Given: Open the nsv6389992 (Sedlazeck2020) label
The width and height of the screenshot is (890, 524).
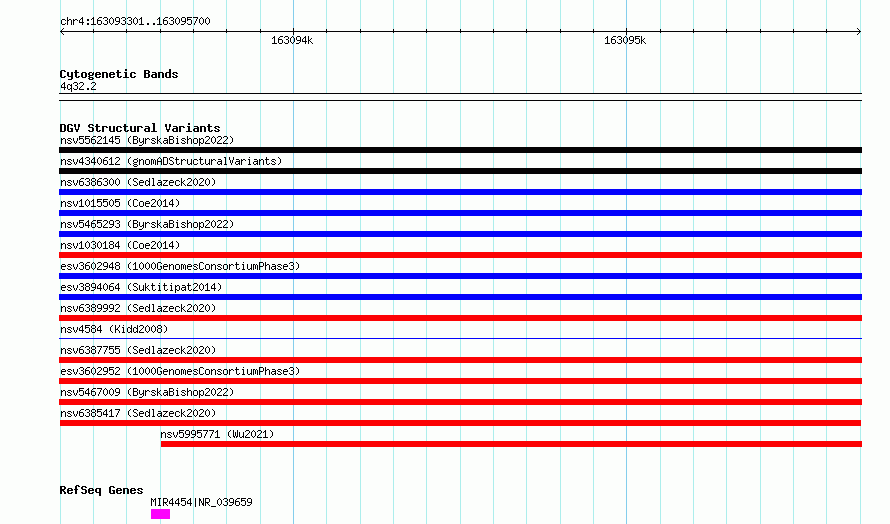Looking at the screenshot, I should [x=138, y=308].
